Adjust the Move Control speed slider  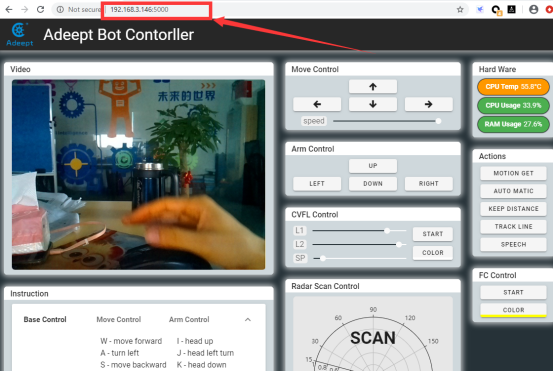387,121
